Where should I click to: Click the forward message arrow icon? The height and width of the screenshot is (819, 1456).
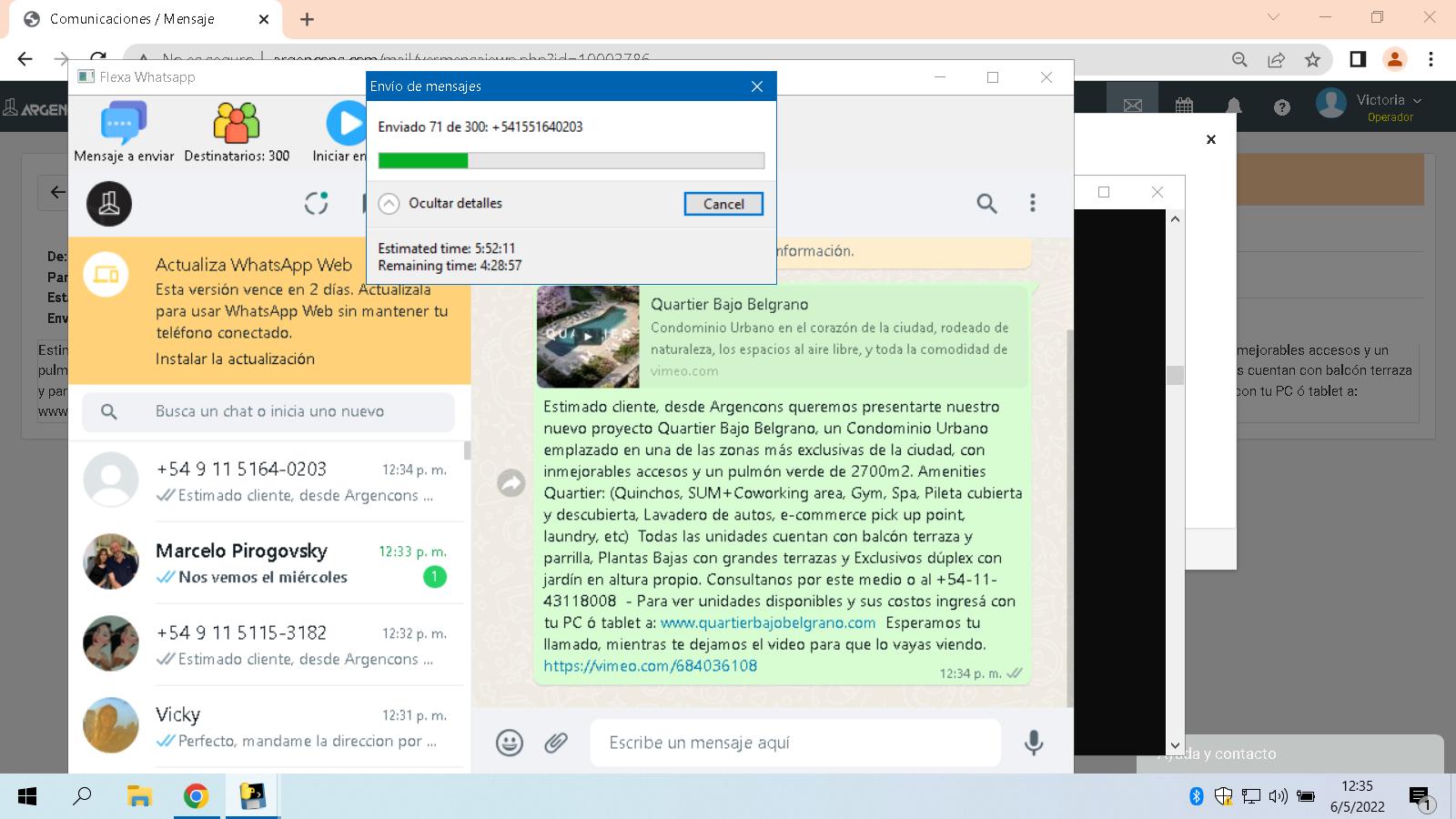point(511,482)
